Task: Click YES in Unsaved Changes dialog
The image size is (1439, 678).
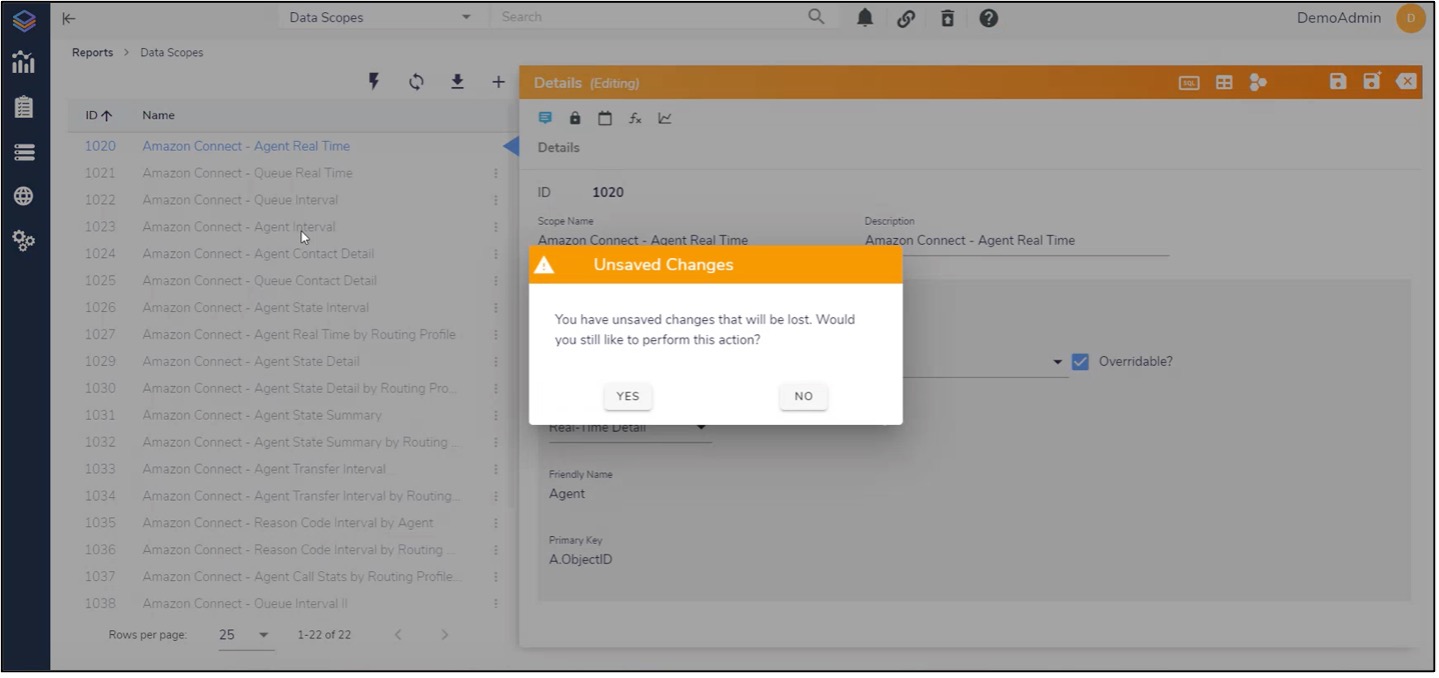Action: 628,396
